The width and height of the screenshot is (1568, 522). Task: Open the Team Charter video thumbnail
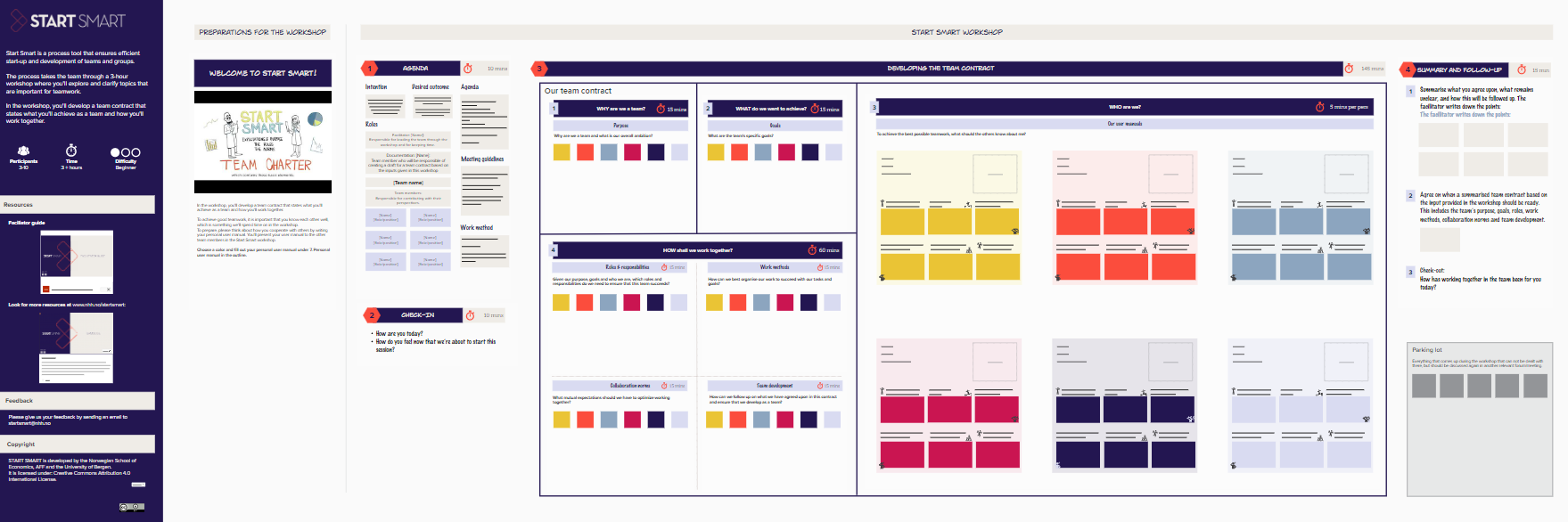tap(263, 142)
